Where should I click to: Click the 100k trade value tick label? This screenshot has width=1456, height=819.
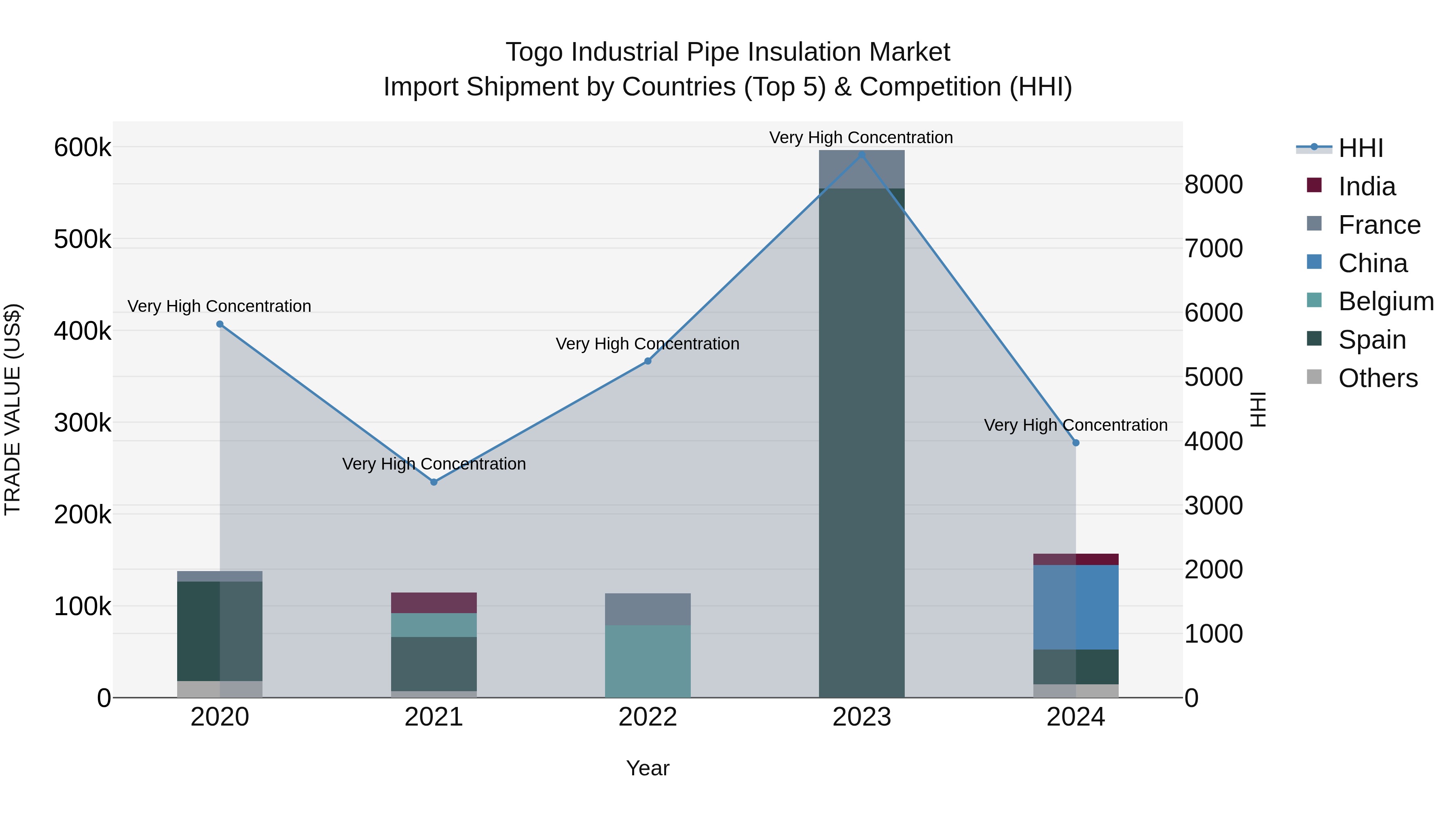pyautogui.click(x=83, y=607)
